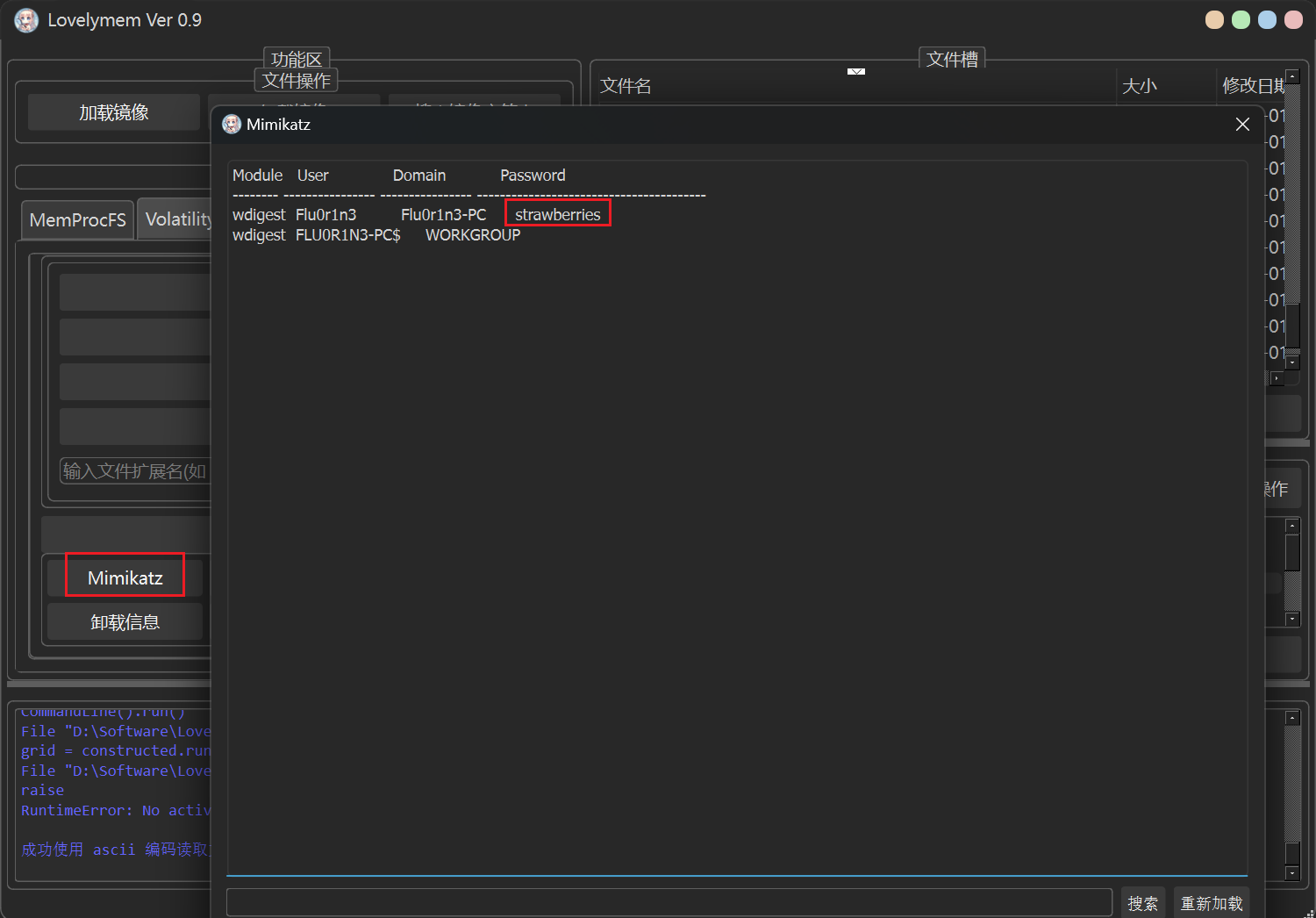
Task: Sort by the 修改日期 column header
Action: pos(1253,86)
